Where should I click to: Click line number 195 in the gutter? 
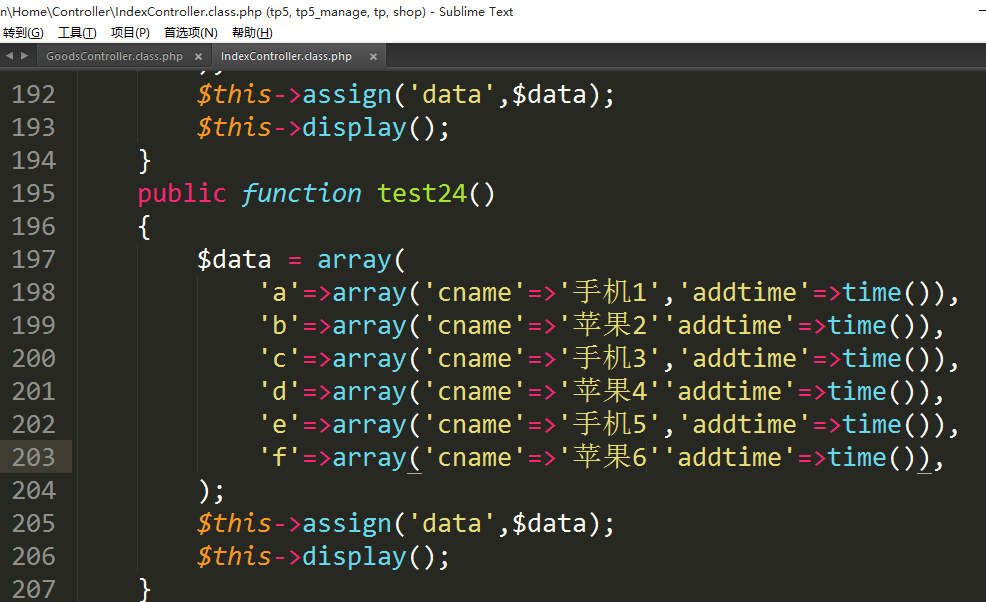point(34,193)
